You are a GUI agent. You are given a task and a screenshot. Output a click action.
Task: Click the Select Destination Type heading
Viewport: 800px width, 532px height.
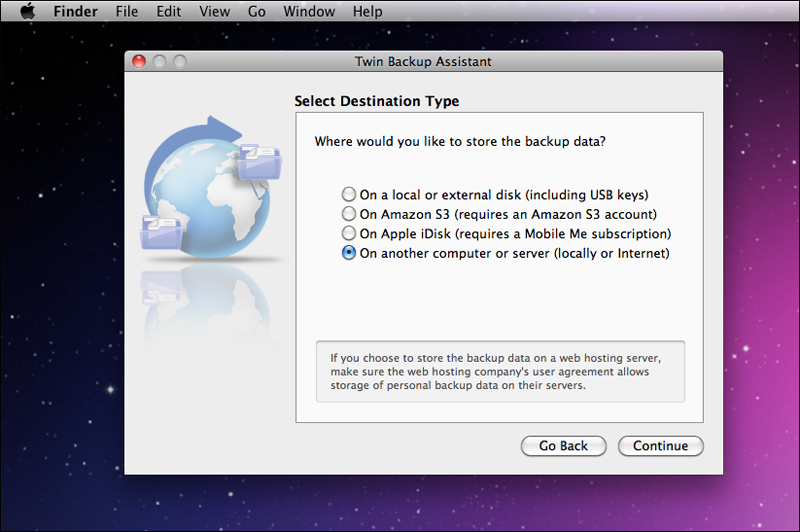(377, 101)
